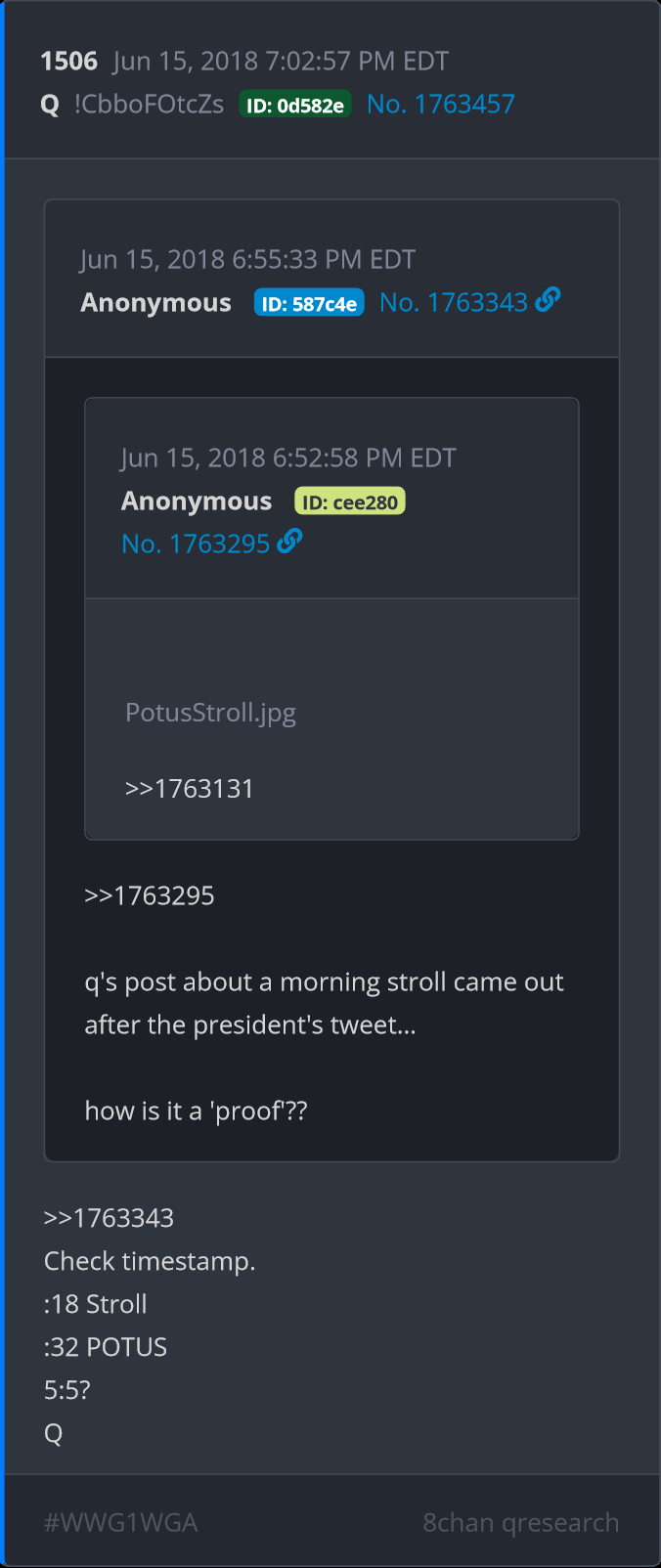Click the green ID: 0d582e badge
The height and width of the screenshot is (1568, 661).
point(295,106)
